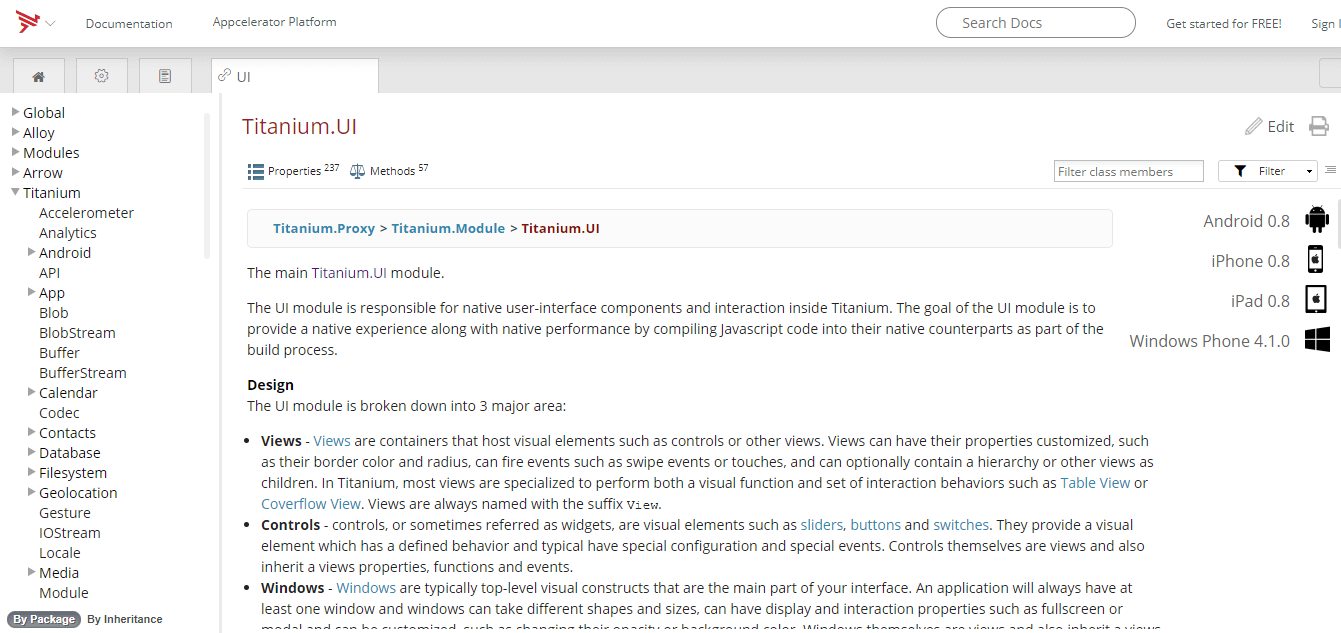Select the UI tab
1341x633 pixels.
294,76
